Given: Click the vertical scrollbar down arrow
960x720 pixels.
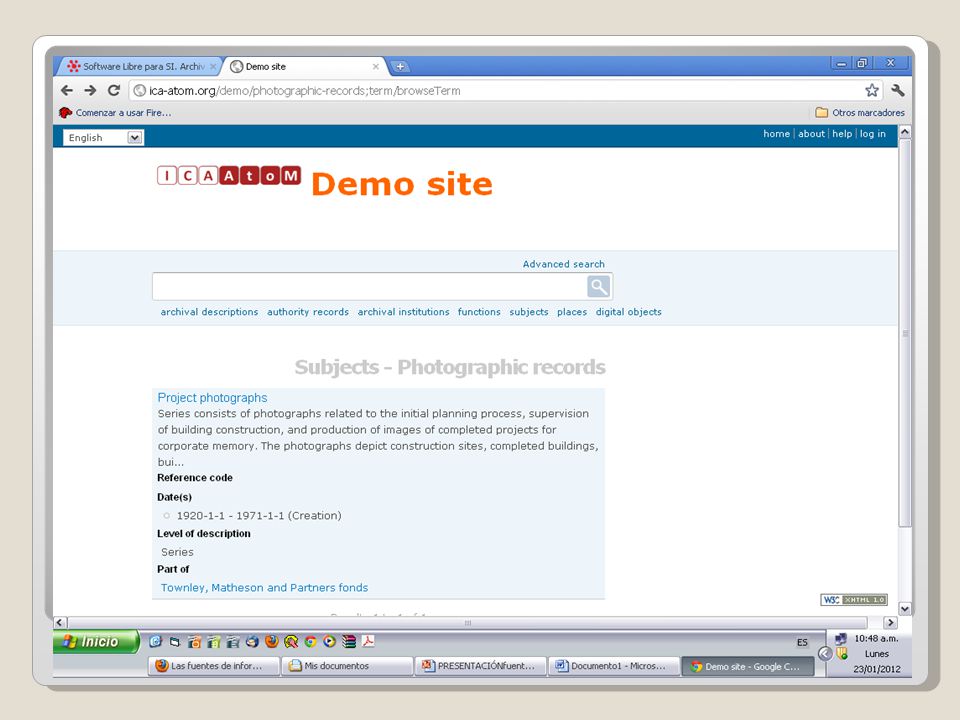Looking at the screenshot, I should click(x=904, y=609).
